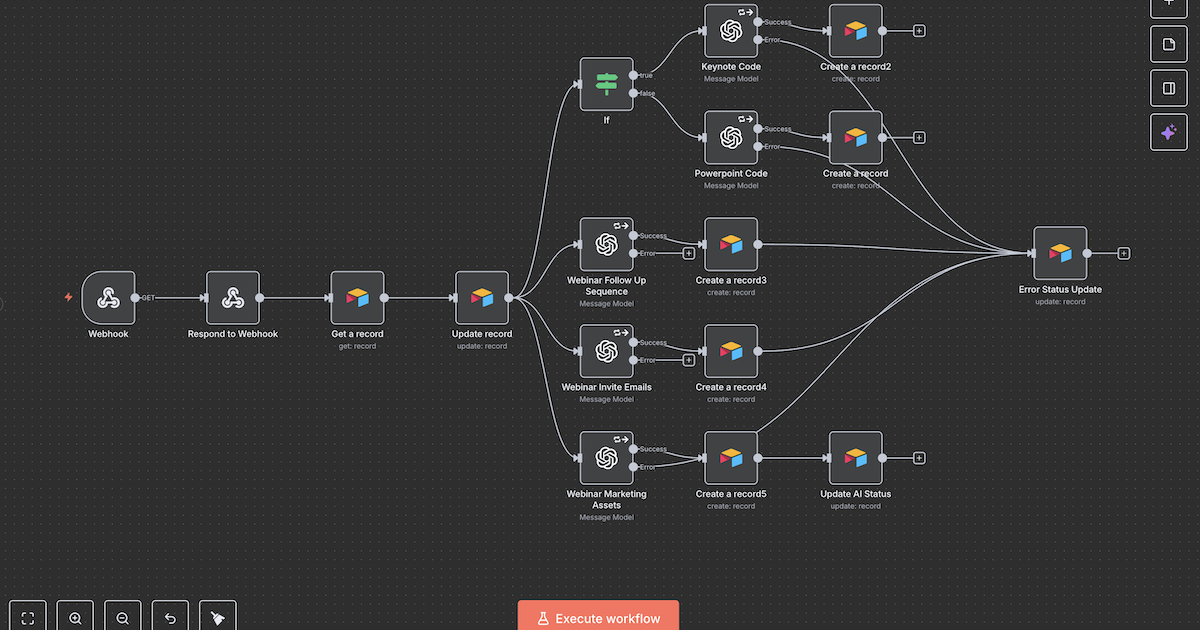Click the Webinar Marketing Assets node
The height and width of the screenshot is (630, 1200).
pos(607,458)
